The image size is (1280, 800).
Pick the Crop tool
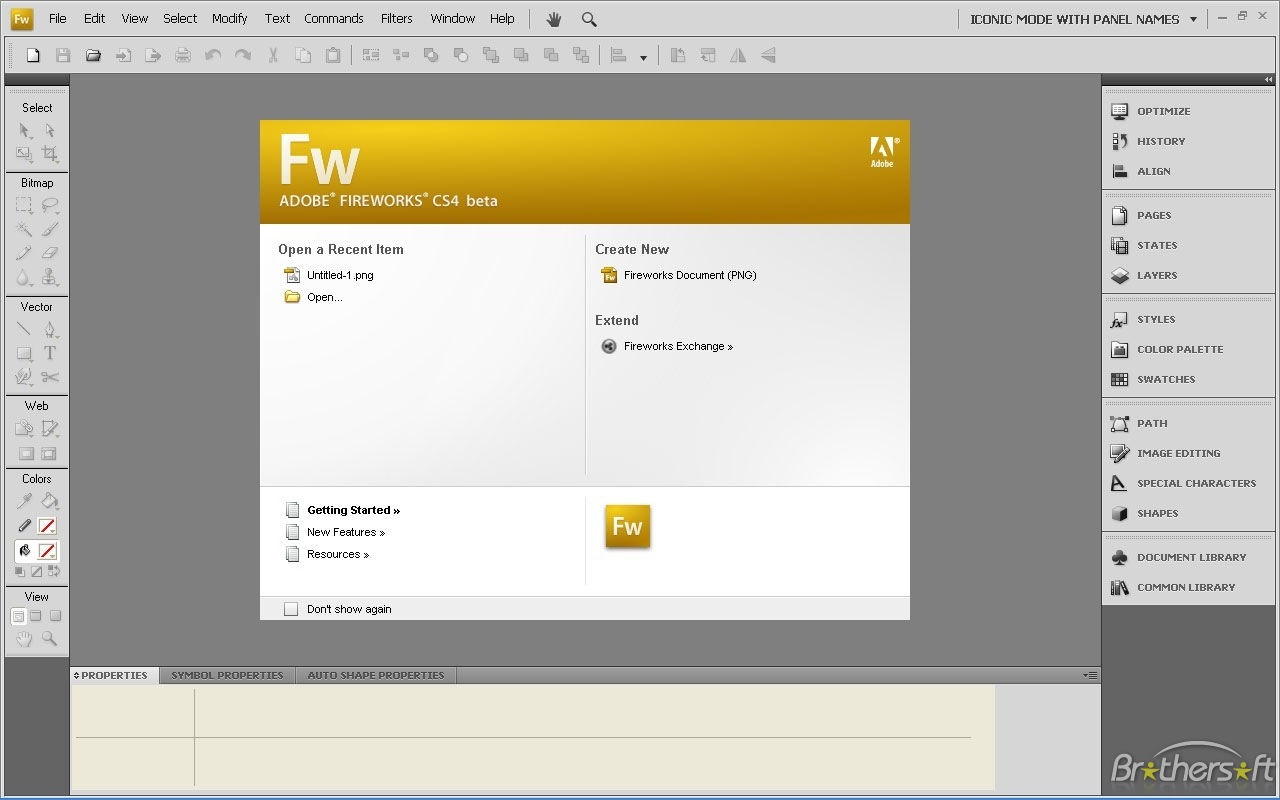point(50,154)
